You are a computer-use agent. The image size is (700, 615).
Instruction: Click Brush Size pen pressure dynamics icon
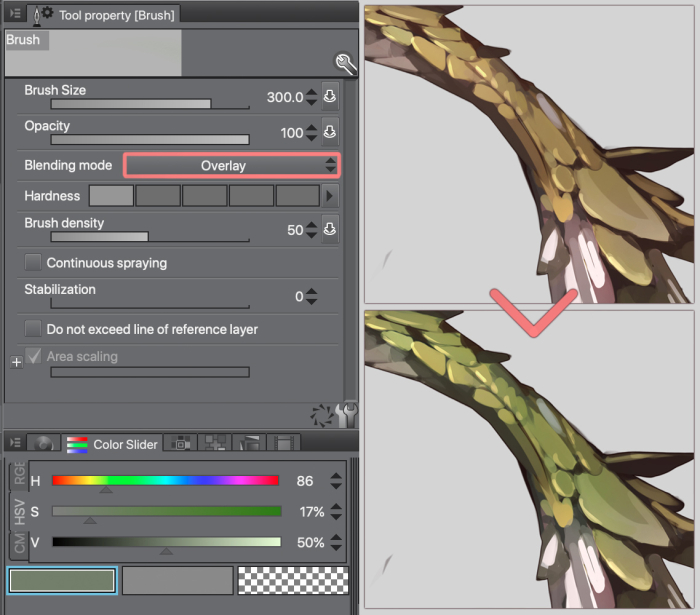pyautogui.click(x=330, y=97)
